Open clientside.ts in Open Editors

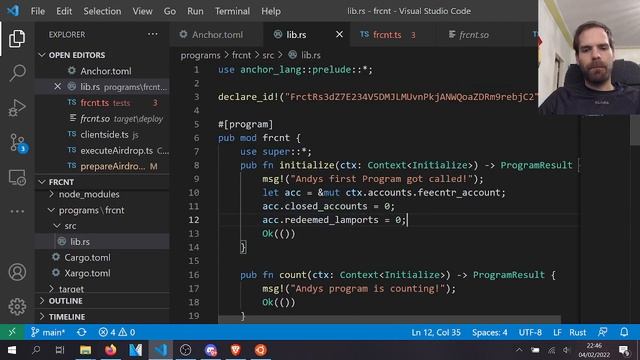pyautogui.click(x=102, y=134)
